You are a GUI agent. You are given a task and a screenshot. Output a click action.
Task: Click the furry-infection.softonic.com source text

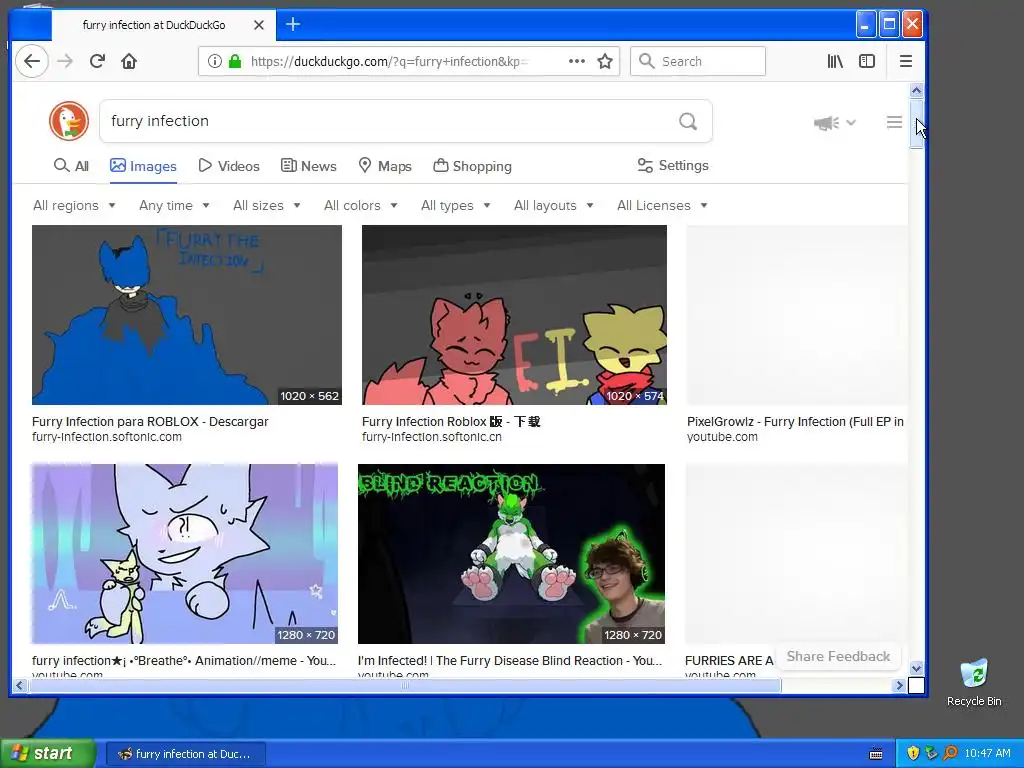(107, 437)
